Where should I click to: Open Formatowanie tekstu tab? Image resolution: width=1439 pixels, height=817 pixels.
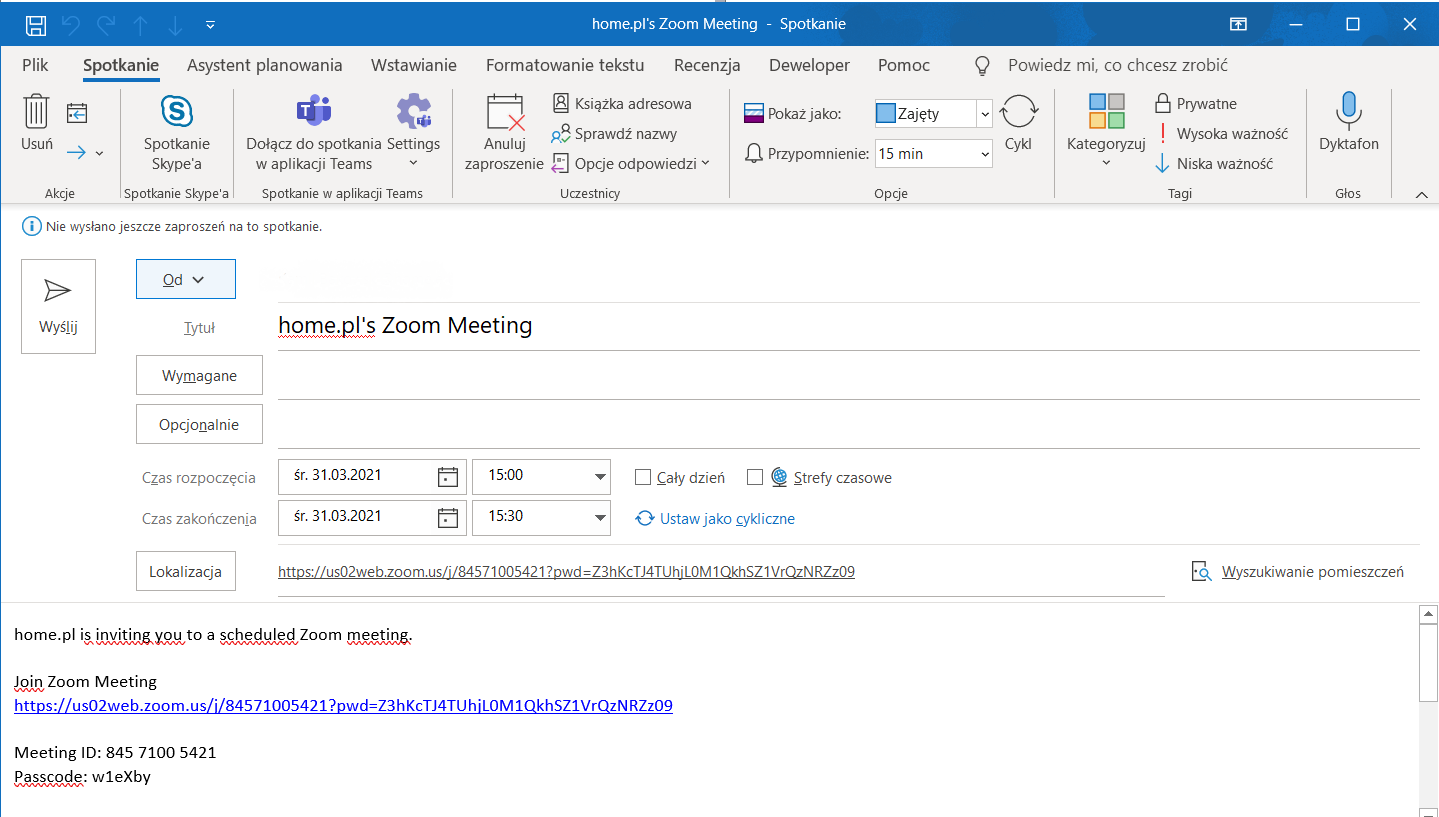coord(565,65)
